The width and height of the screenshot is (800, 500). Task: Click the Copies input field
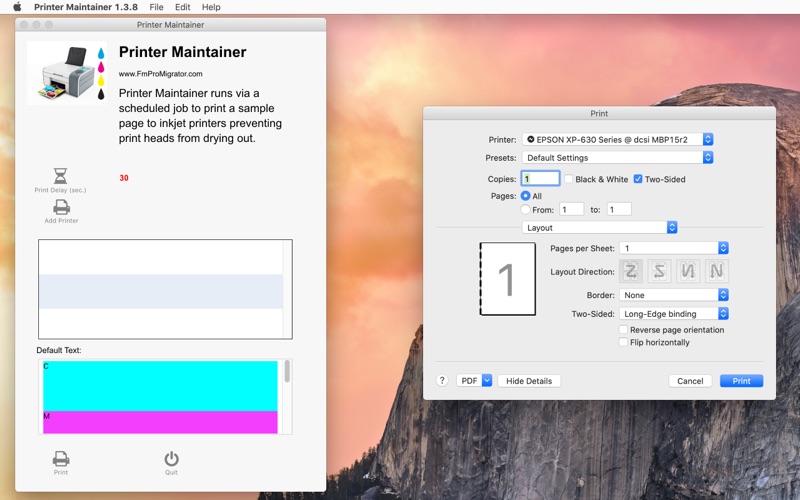(x=540, y=179)
